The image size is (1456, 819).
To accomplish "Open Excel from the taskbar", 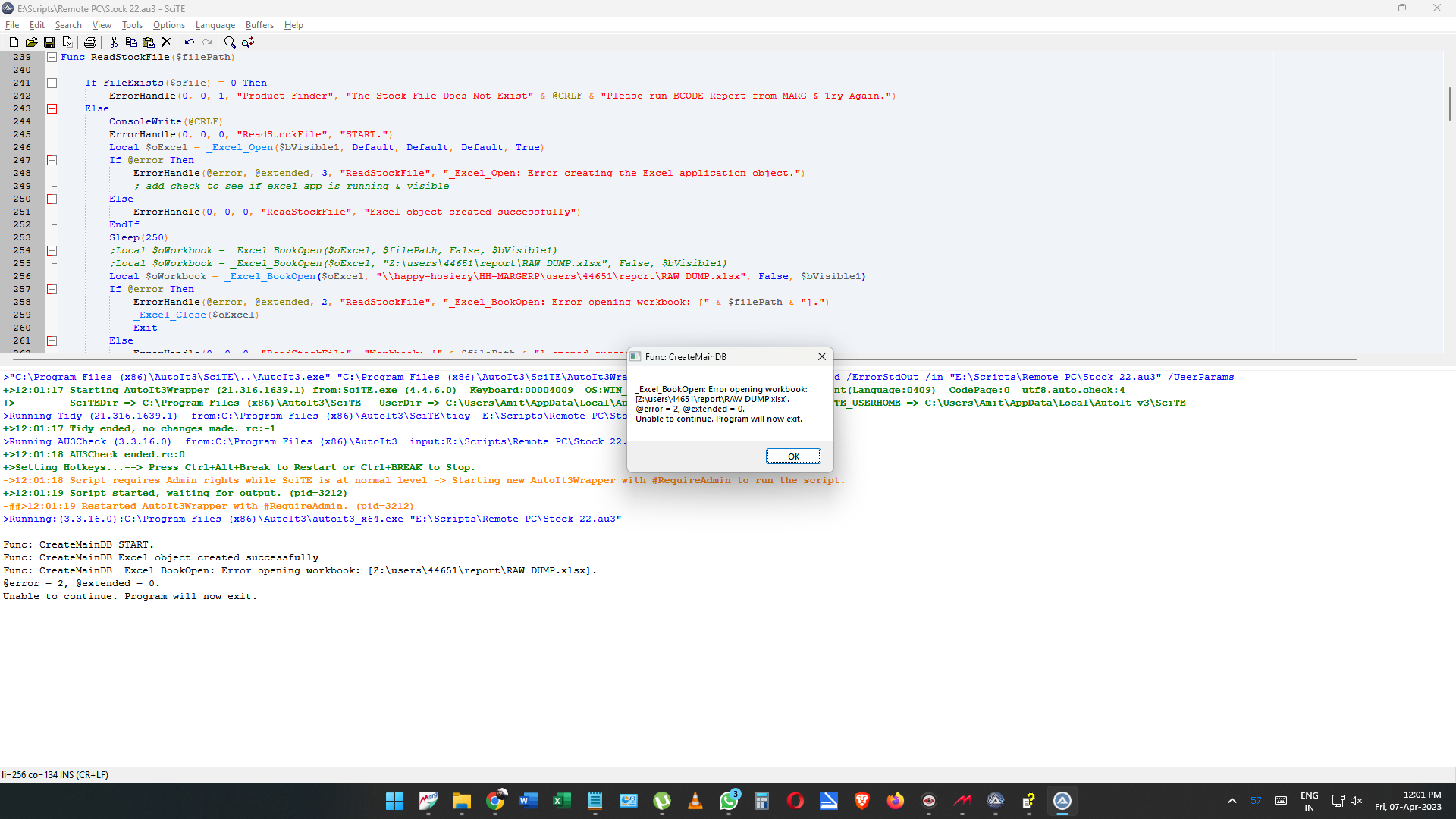I will point(562,801).
